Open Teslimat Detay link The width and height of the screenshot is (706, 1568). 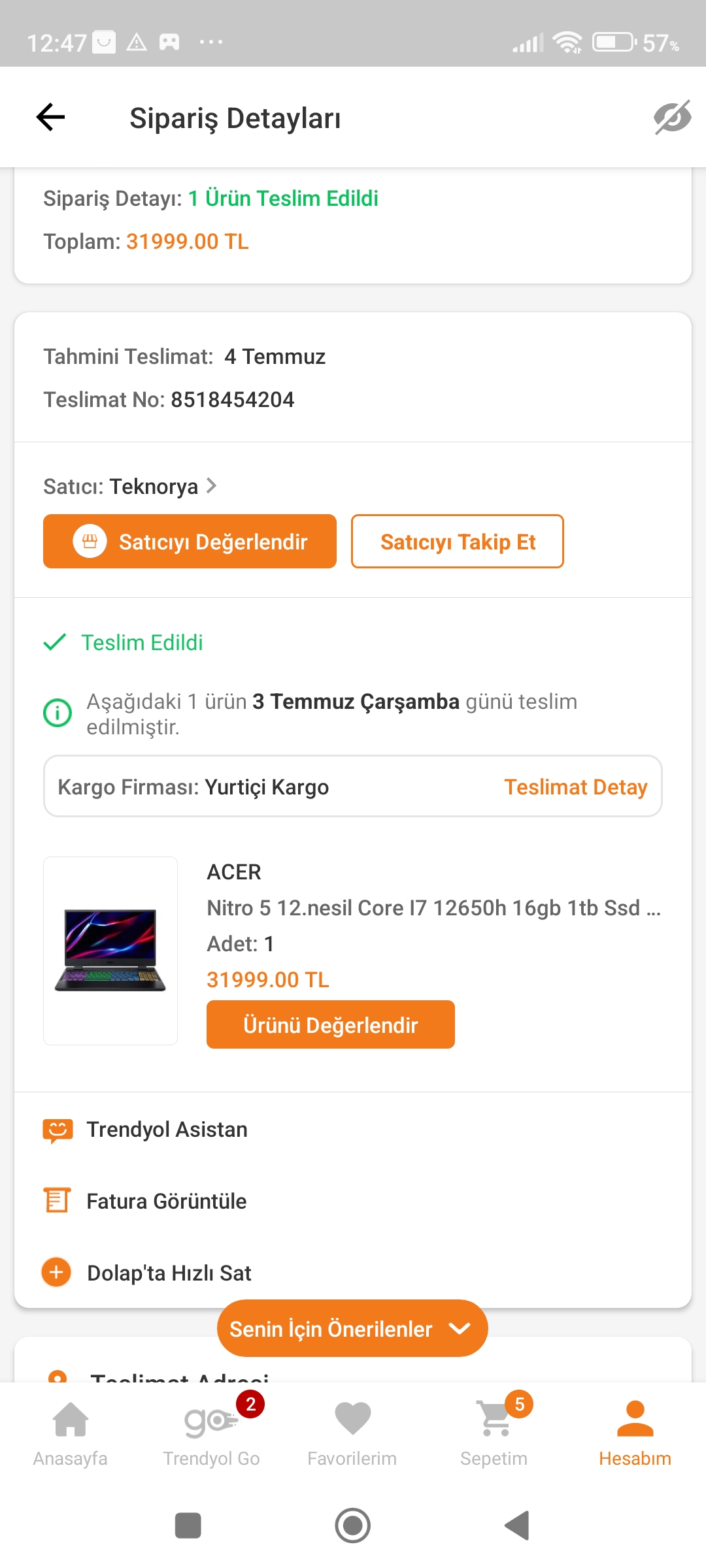tap(575, 787)
